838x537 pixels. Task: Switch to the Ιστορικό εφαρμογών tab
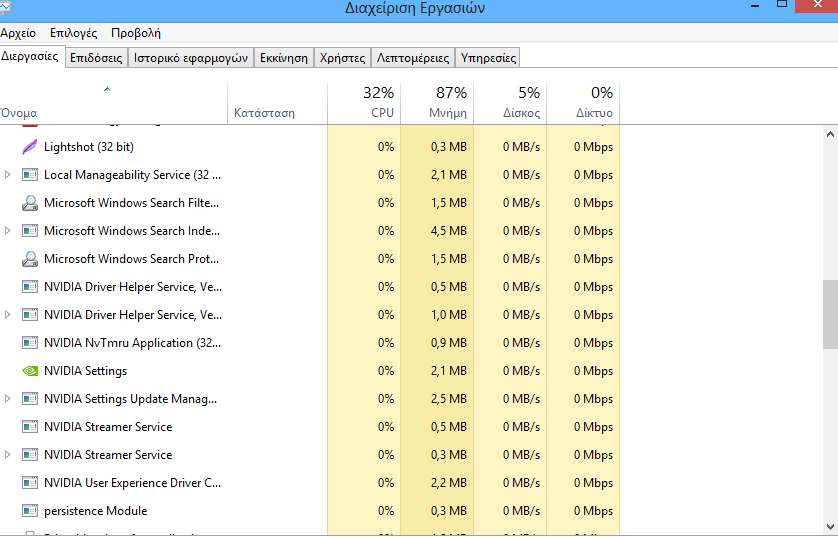coord(191,58)
